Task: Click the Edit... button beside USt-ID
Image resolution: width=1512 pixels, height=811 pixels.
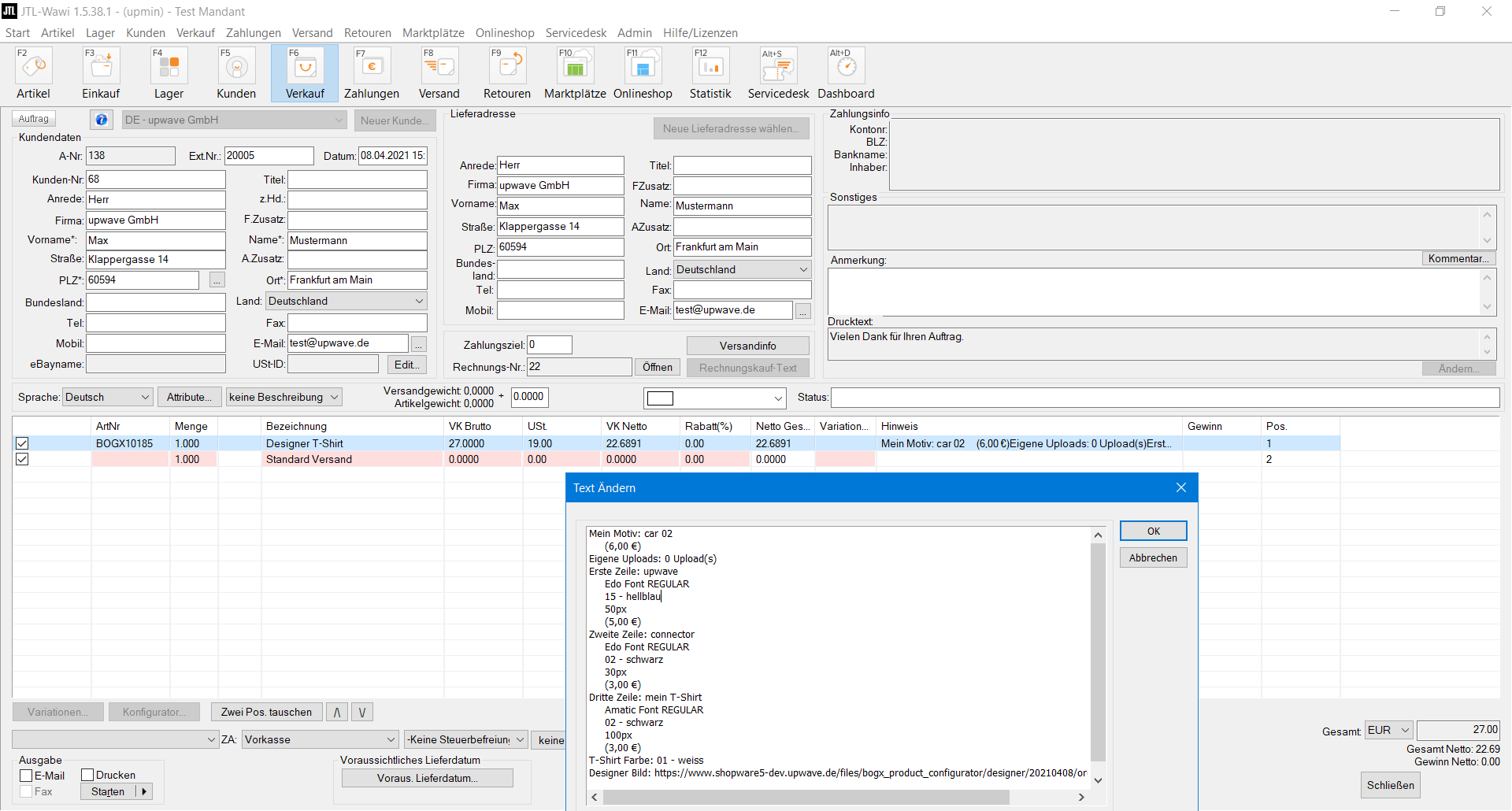Action: pyautogui.click(x=406, y=365)
